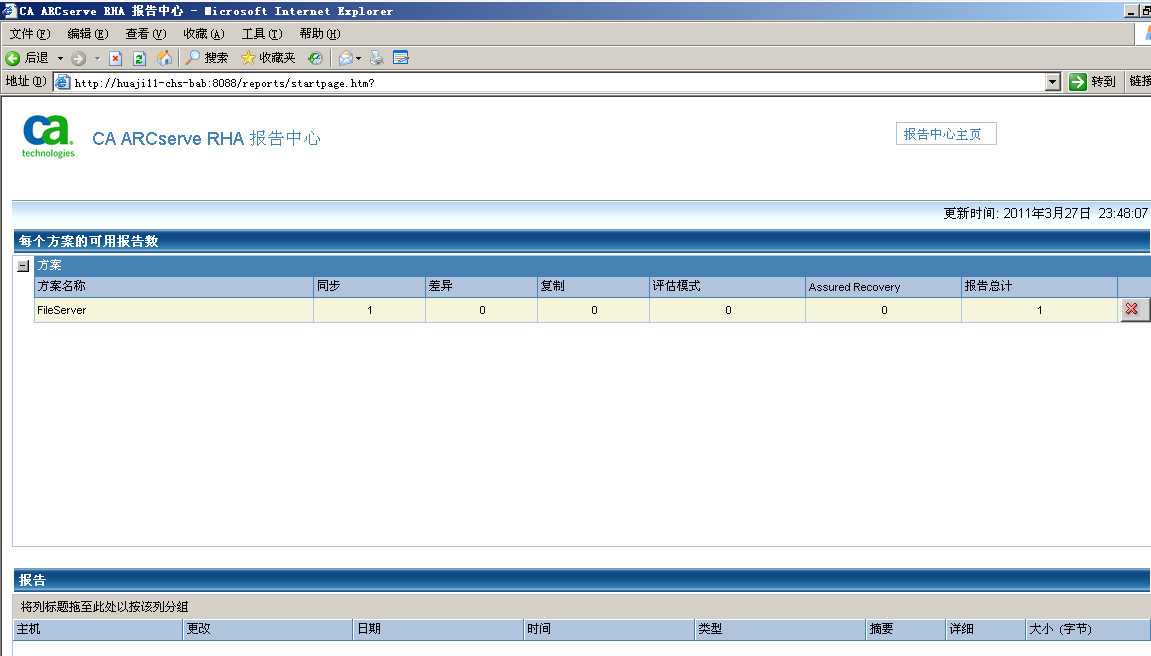Sort reports by the 主机 column header
This screenshot has width=1151, height=656.
click(95, 629)
